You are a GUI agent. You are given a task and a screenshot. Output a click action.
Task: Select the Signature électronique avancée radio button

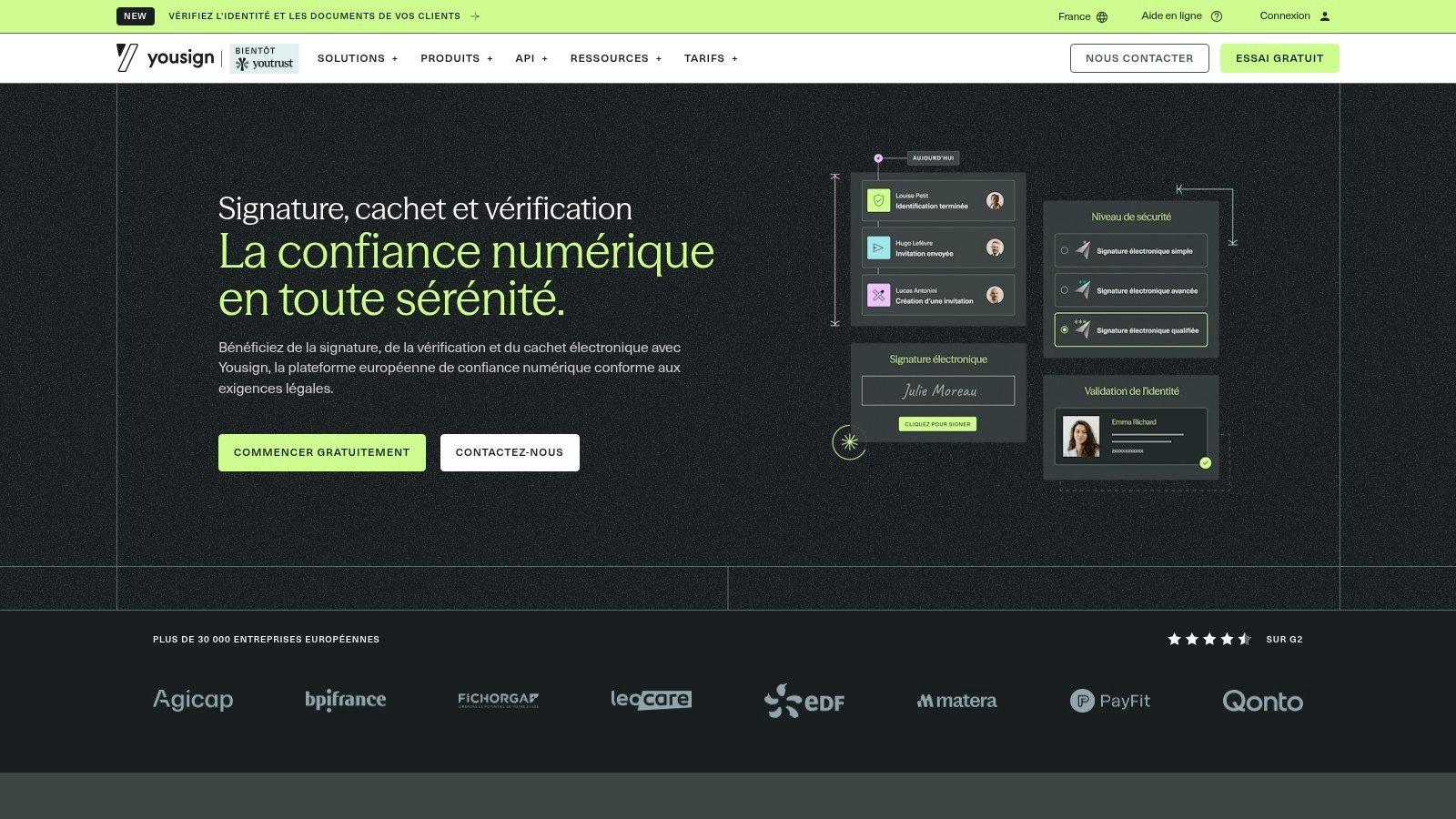[1063, 290]
